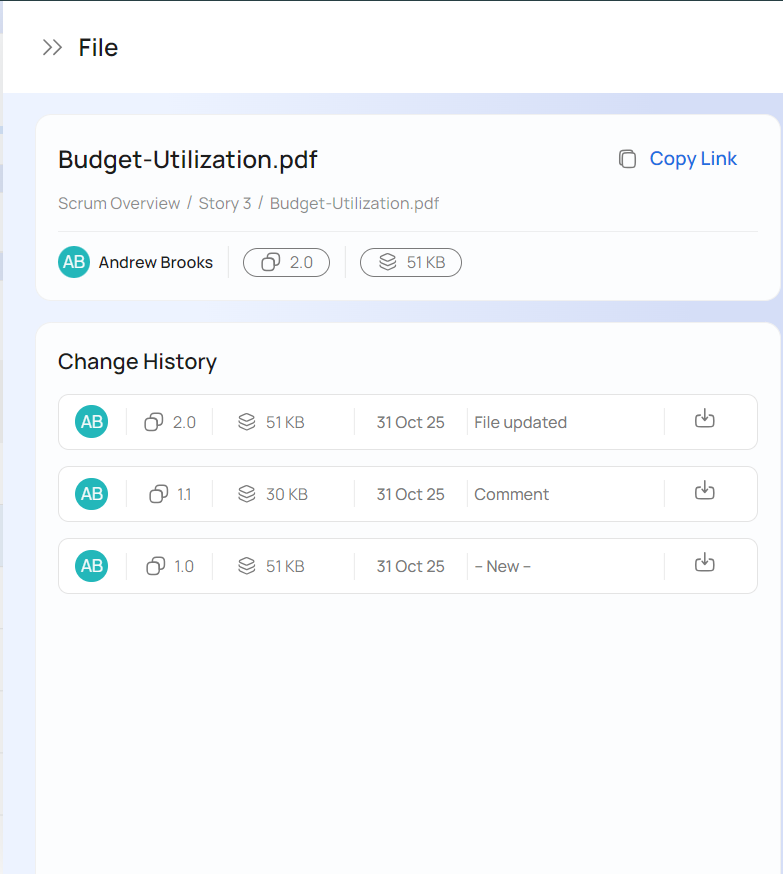This screenshot has width=783, height=874.
Task: Click the AB avatar in New row
Action: click(x=91, y=566)
